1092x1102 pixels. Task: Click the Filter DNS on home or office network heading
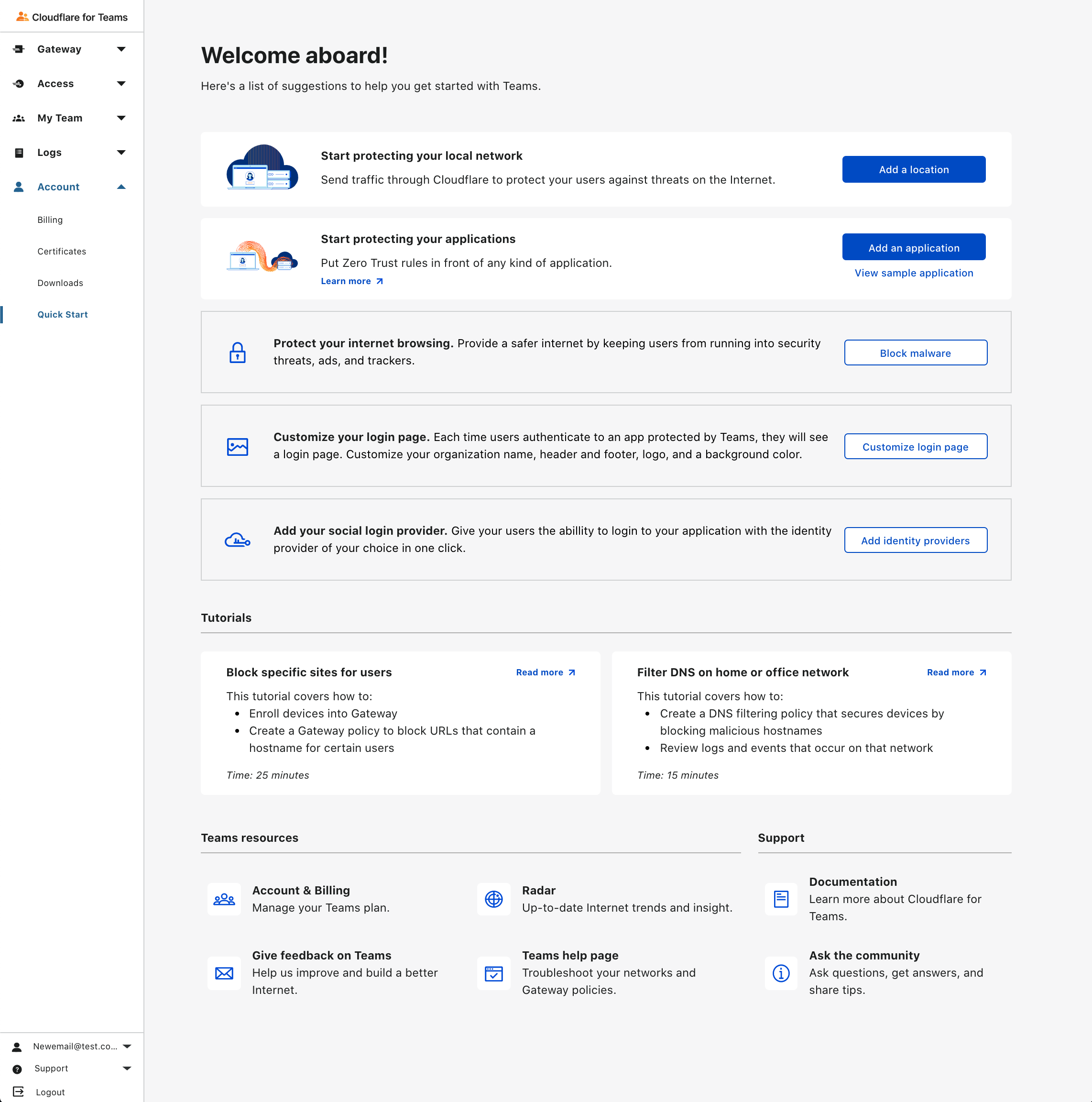[743, 672]
